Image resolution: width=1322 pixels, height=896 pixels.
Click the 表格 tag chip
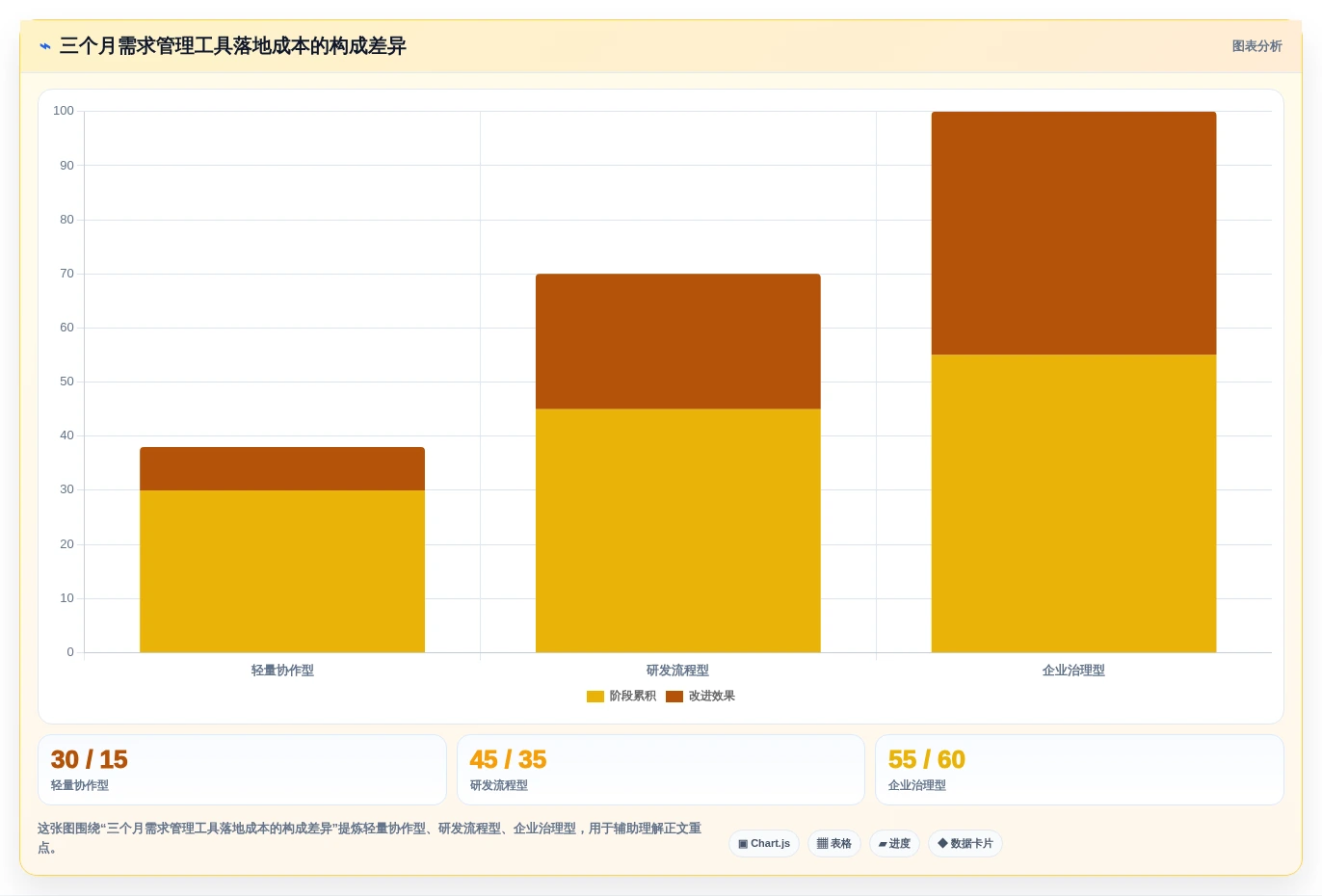(x=834, y=844)
